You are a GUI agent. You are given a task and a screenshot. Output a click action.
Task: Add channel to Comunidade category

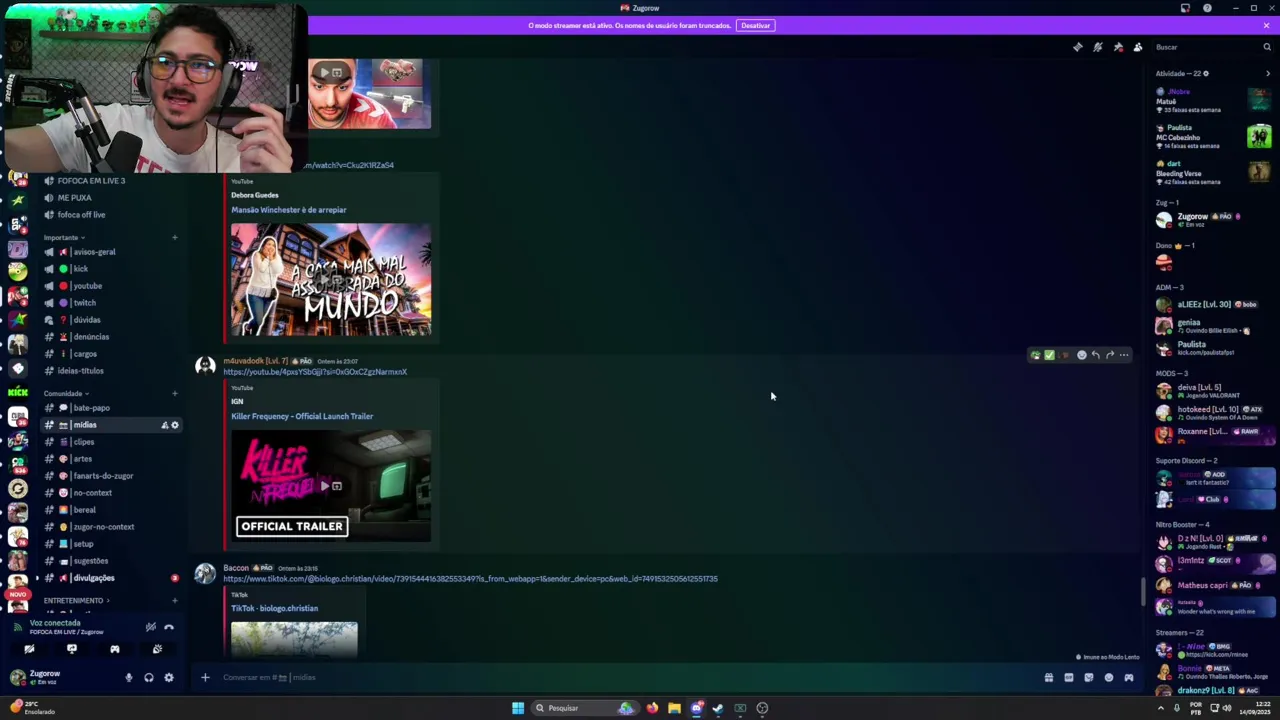[174, 394]
